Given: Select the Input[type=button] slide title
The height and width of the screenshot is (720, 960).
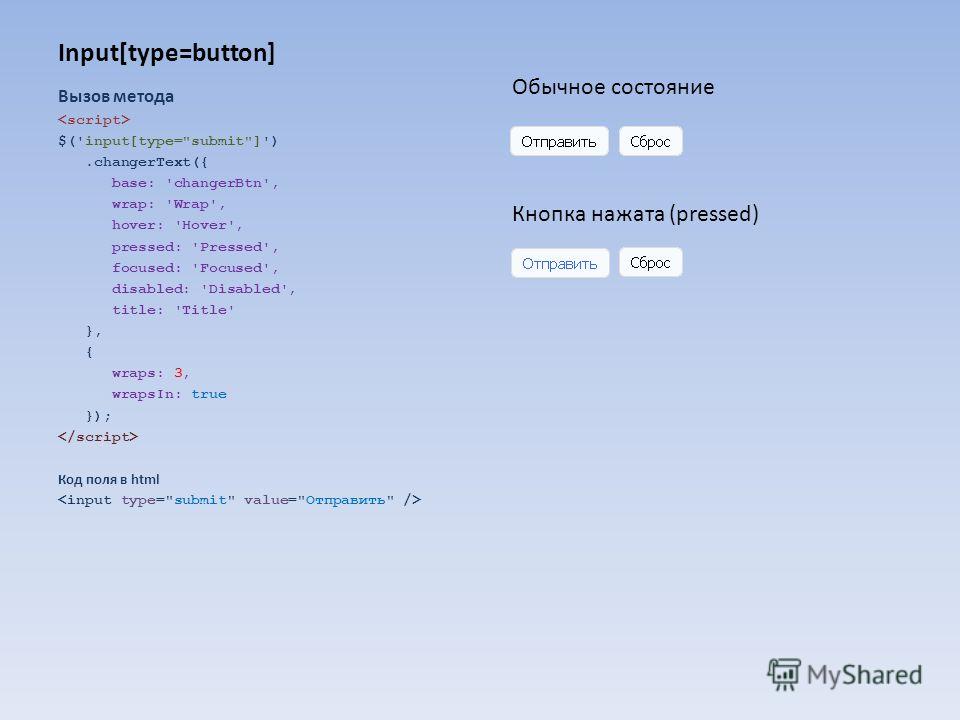Looking at the screenshot, I should tap(167, 53).
